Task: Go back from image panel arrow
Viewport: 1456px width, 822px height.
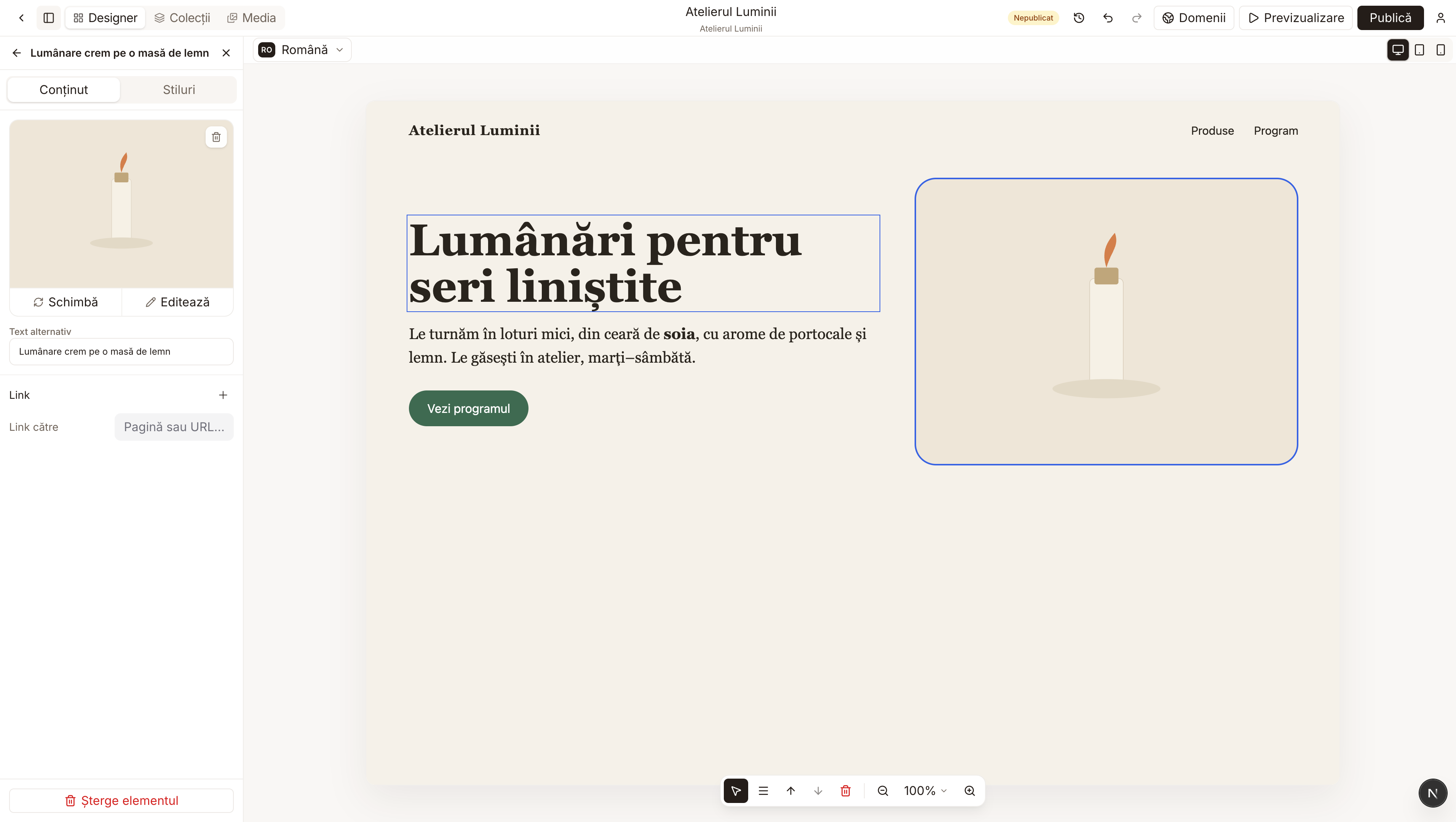Action: point(17,53)
